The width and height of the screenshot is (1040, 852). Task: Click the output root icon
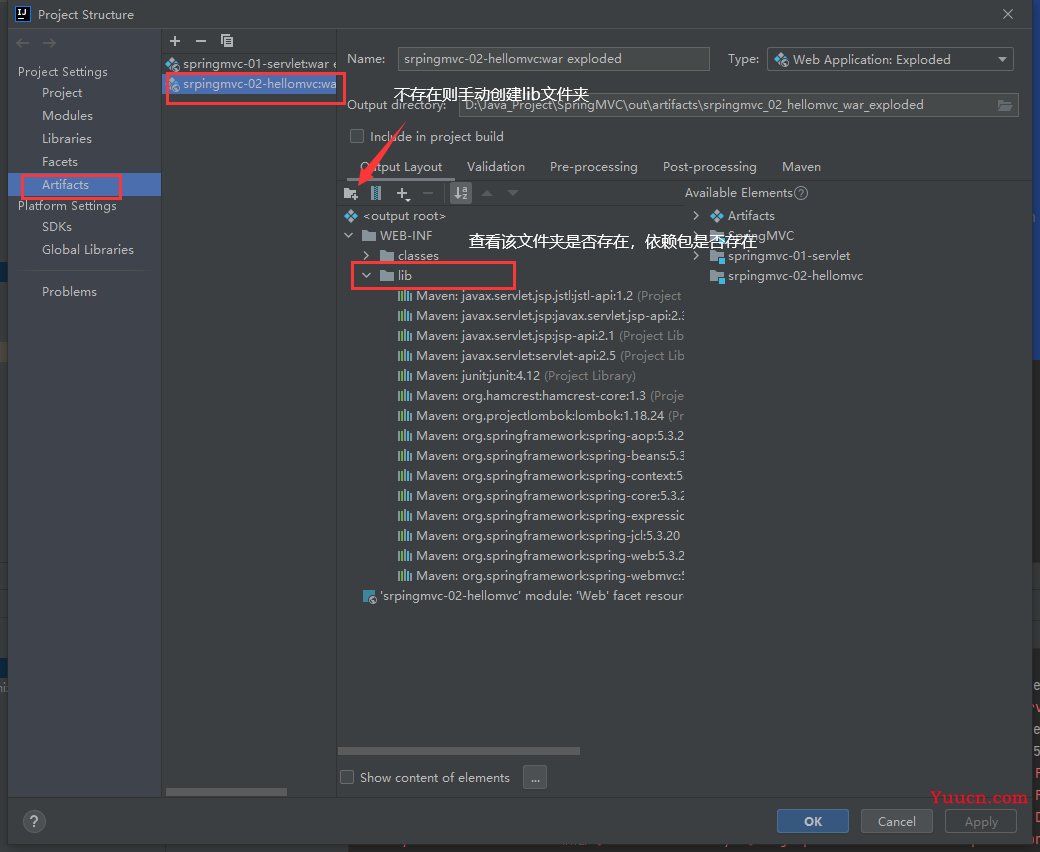click(352, 216)
